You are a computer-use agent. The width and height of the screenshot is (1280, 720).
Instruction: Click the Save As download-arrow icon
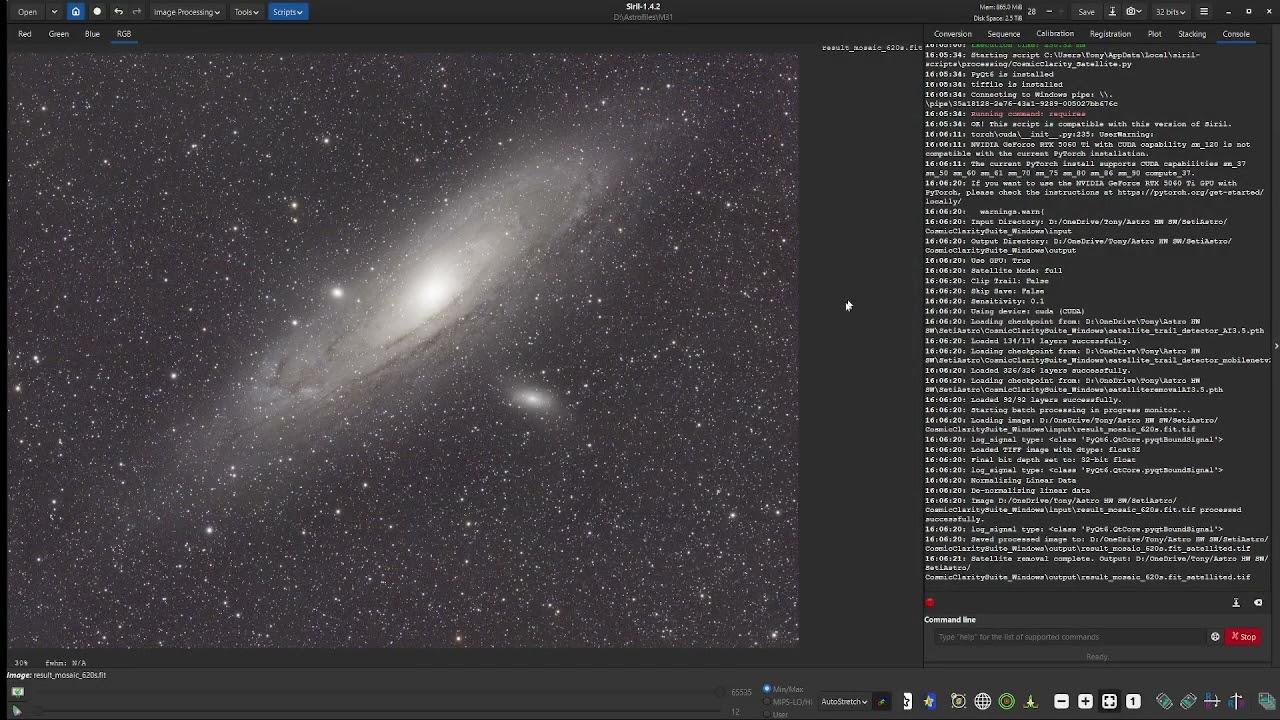1110,12
